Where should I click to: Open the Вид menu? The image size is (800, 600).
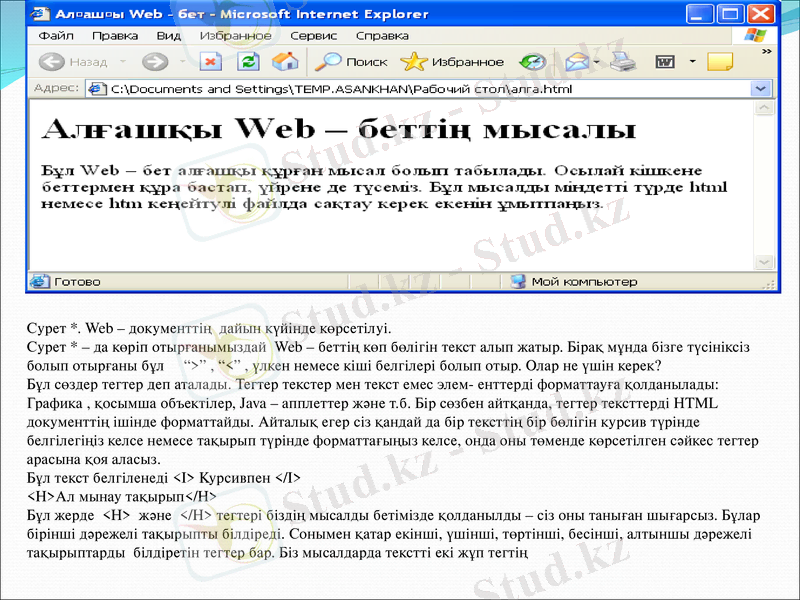coord(168,35)
